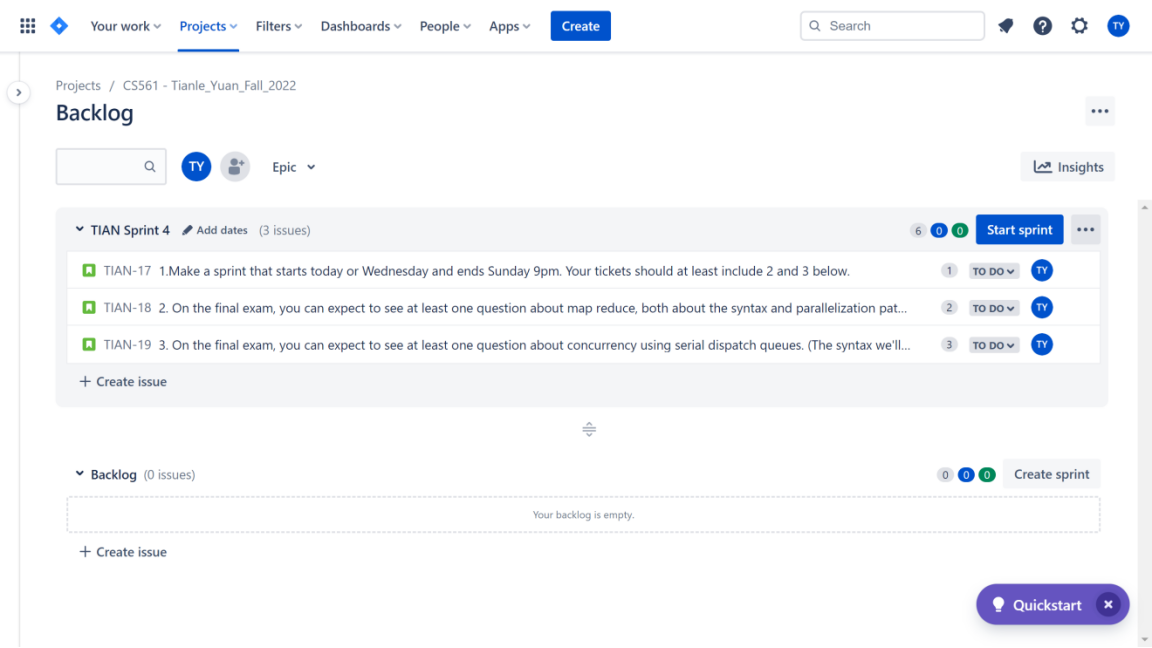Close the Quickstart panel
1152x648 pixels.
point(1108,605)
